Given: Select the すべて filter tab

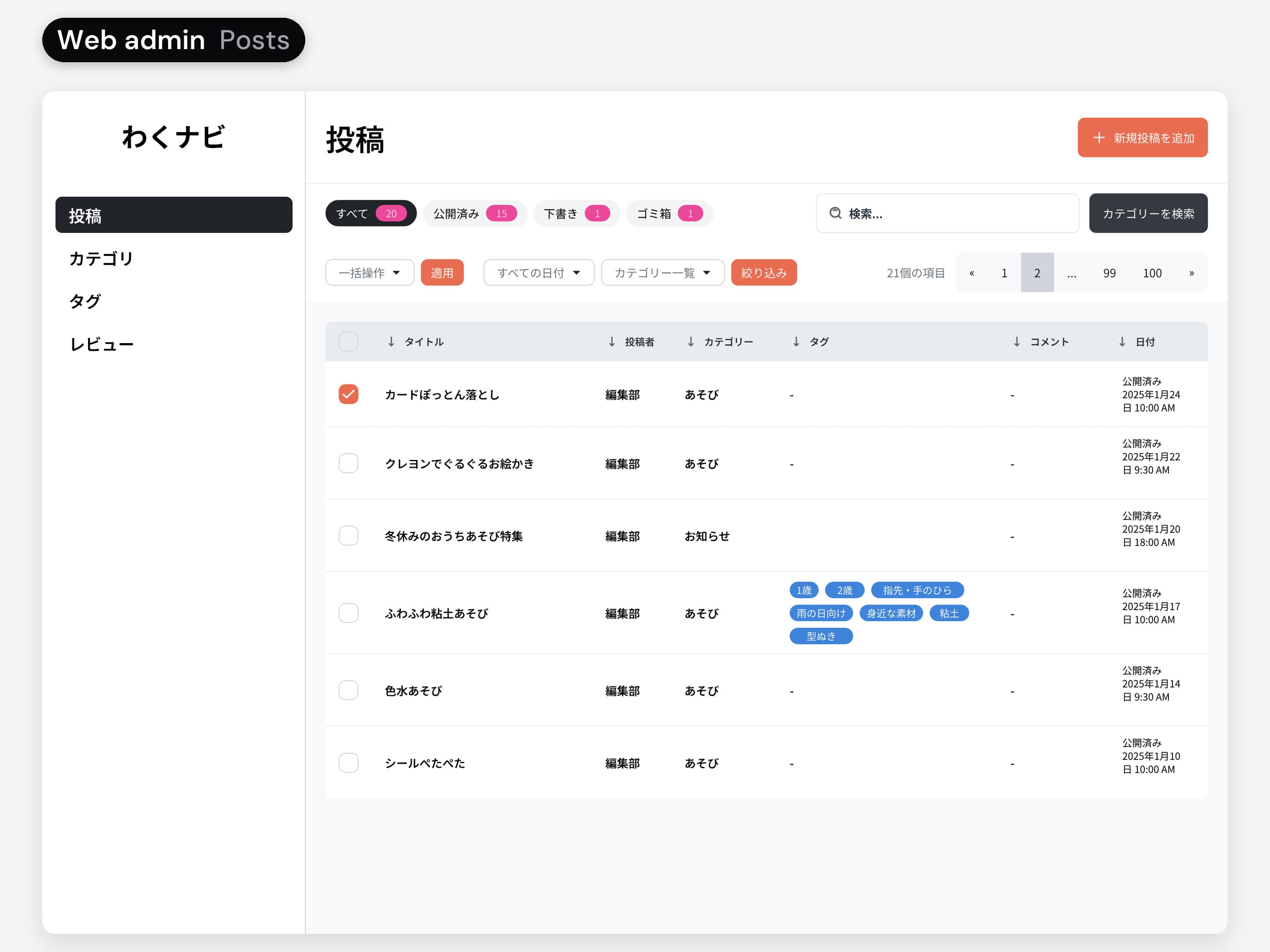Looking at the screenshot, I should click(371, 214).
